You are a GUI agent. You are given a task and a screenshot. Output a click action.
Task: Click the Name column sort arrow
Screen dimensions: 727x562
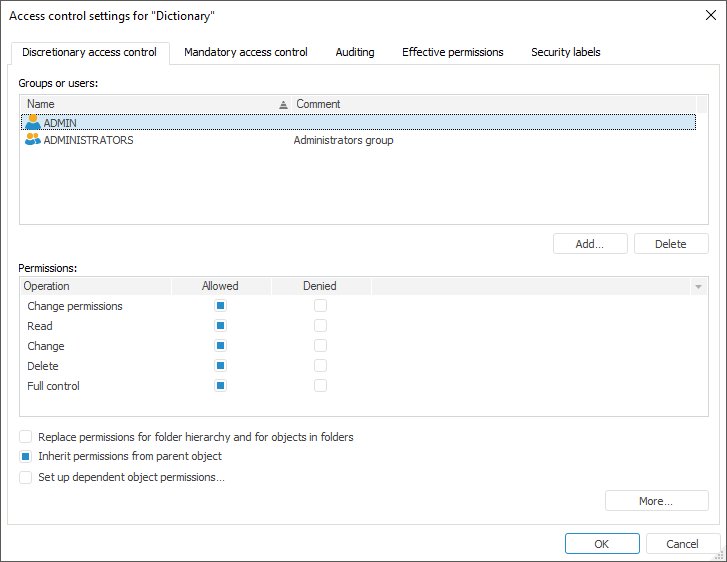tap(282, 104)
